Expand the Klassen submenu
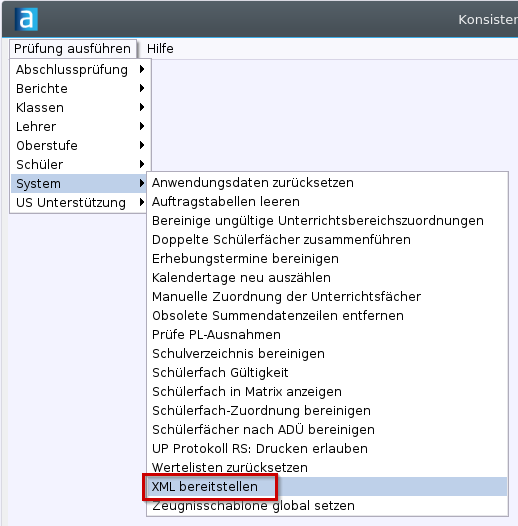Image resolution: width=518 pixels, height=526 pixels. click(x=81, y=107)
